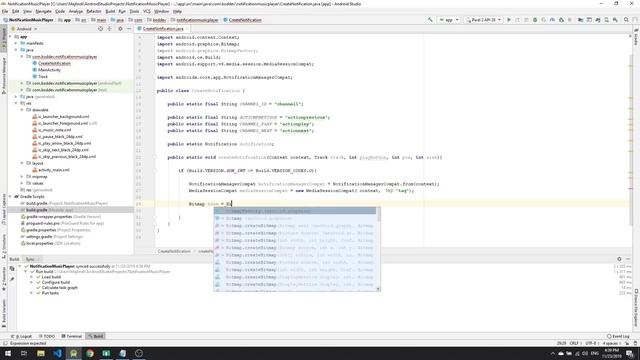
Task: Click the Scroll from Source target icon
Action: click(100, 29)
